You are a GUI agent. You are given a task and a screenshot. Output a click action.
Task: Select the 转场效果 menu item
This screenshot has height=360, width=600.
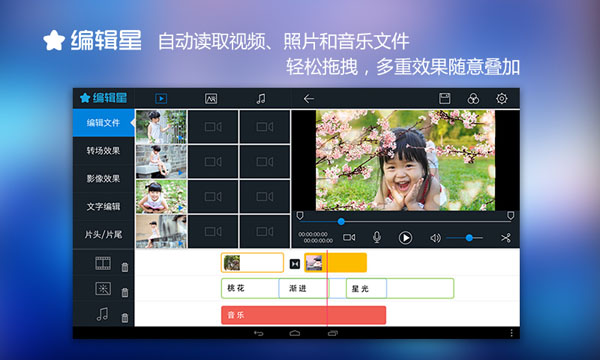103,151
